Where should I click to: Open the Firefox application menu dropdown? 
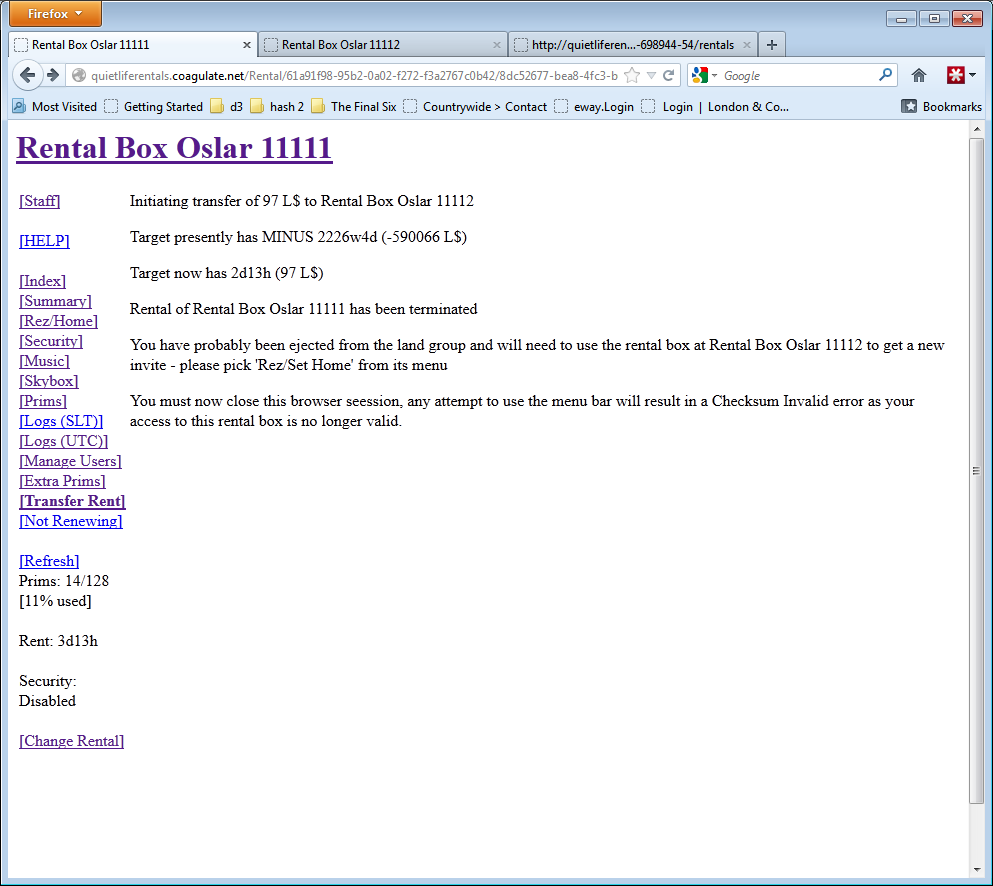[55, 14]
